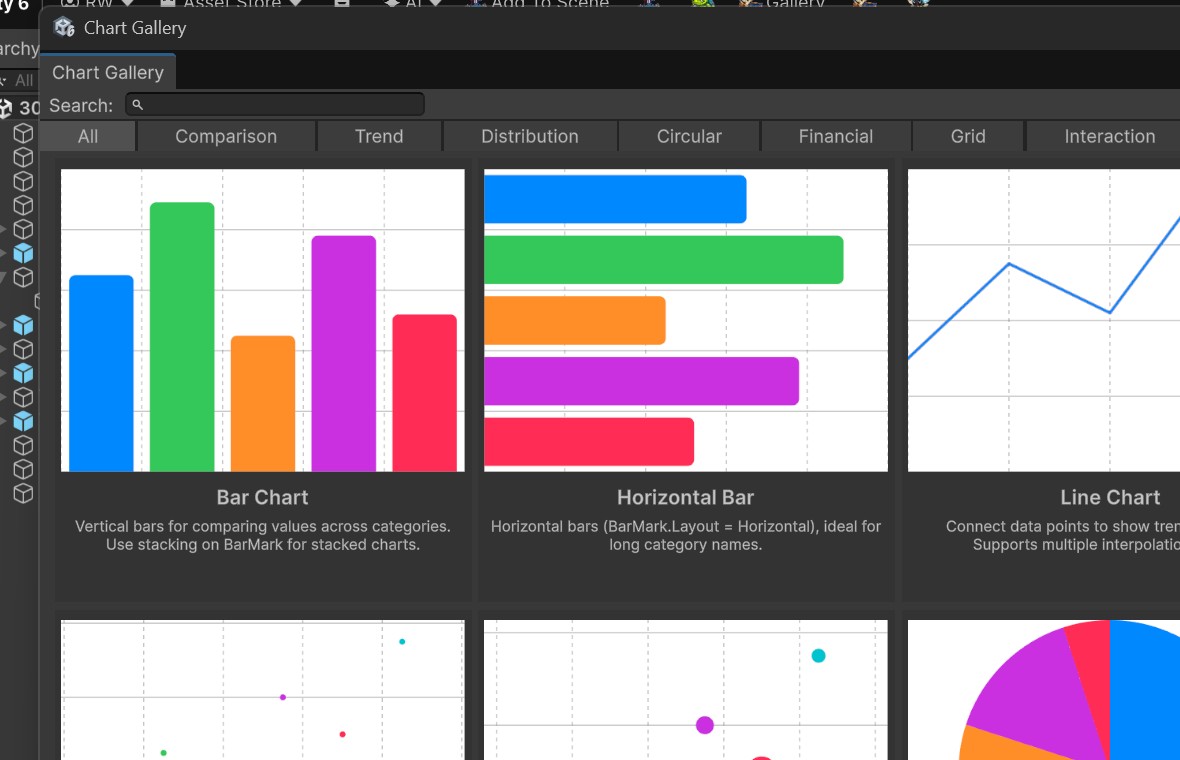Select the Bar Chart preview thumbnail
This screenshot has height=760, width=1180.
click(x=263, y=321)
